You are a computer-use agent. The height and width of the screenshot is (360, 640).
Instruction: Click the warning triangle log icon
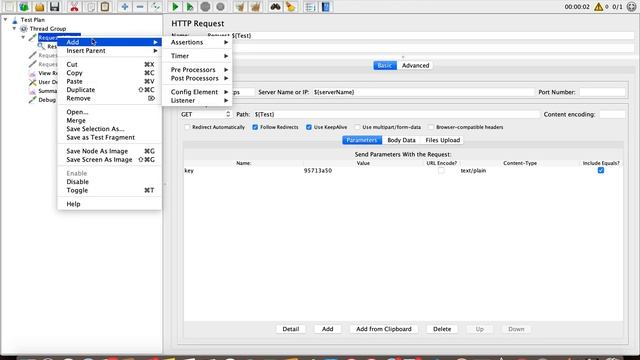pyautogui.click(x=598, y=7)
